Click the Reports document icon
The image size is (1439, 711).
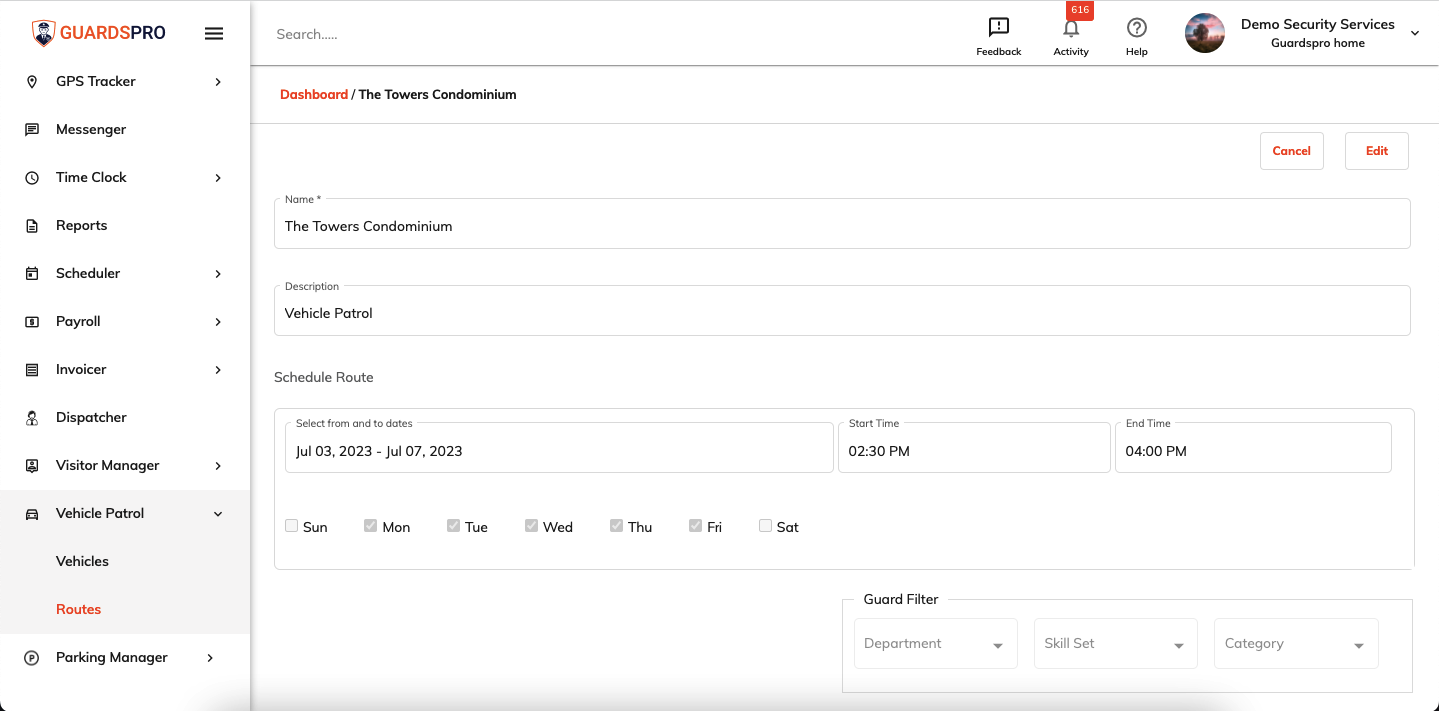pos(32,225)
